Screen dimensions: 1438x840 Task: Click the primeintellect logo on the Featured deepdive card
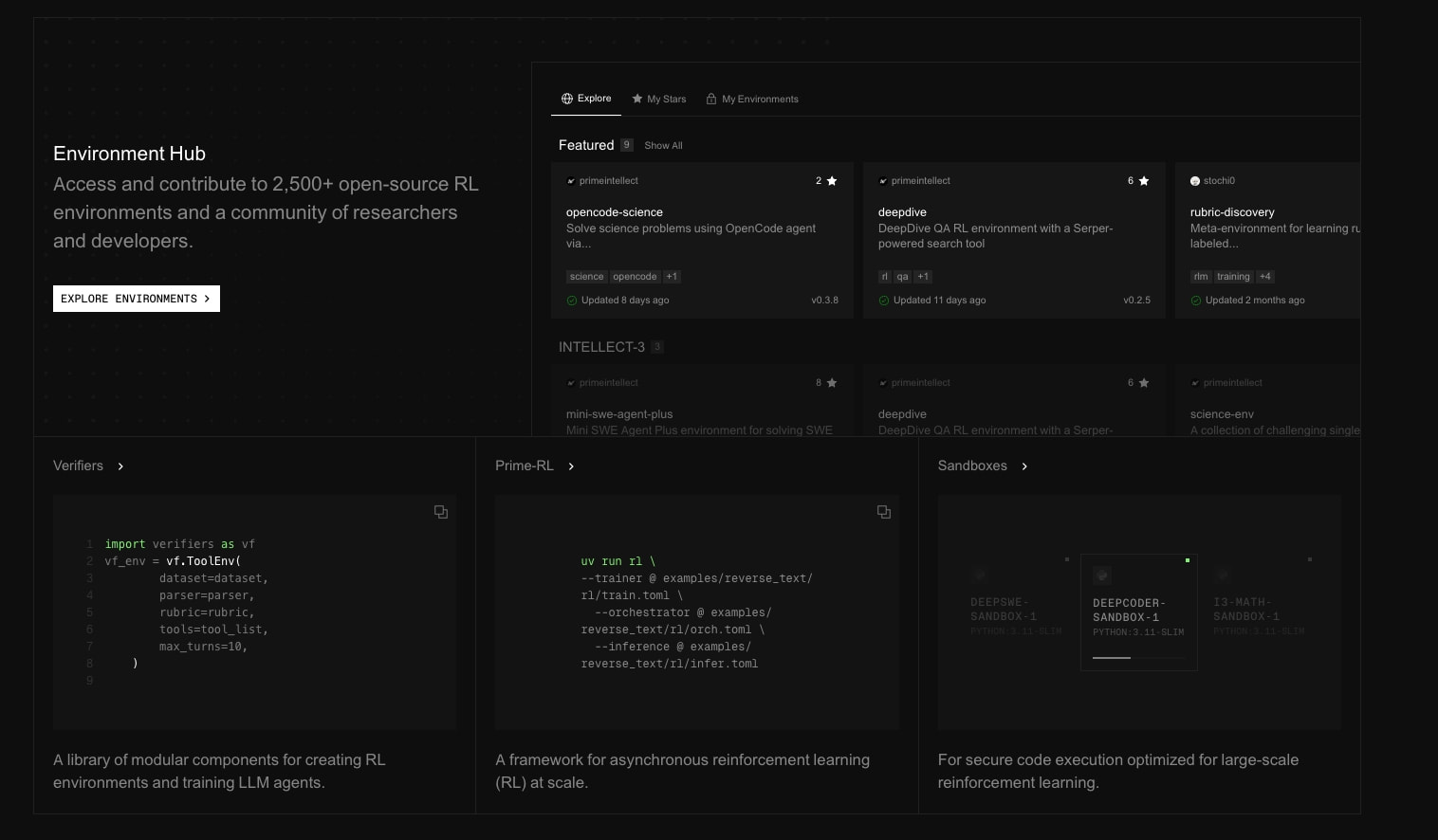coord(883,181)
